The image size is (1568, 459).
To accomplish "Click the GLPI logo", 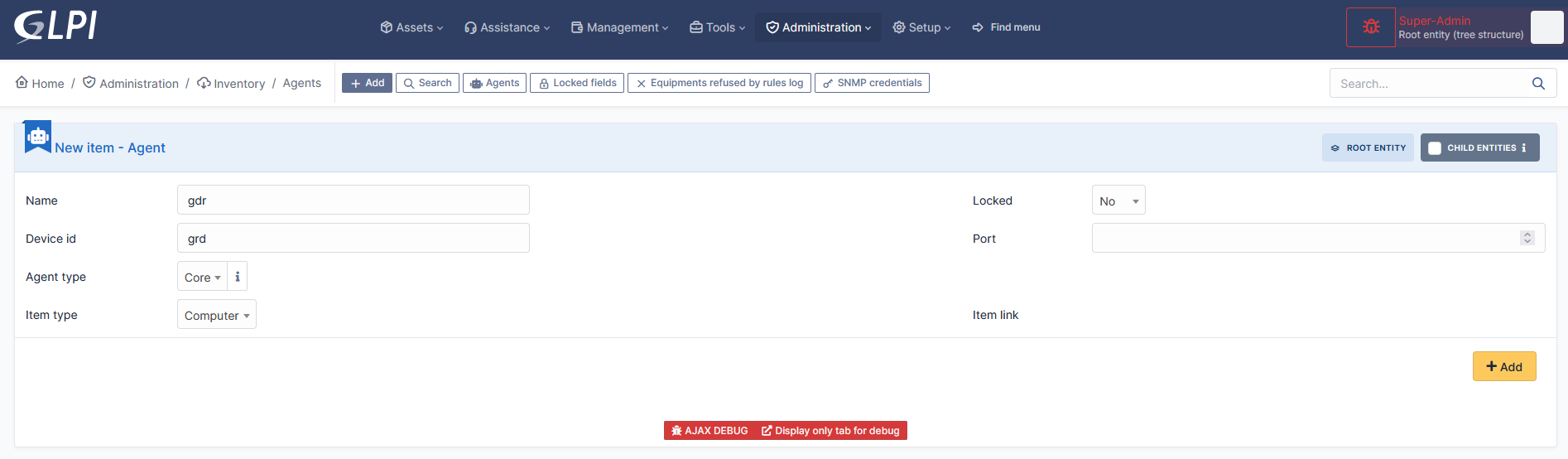I will click(55, 26).
